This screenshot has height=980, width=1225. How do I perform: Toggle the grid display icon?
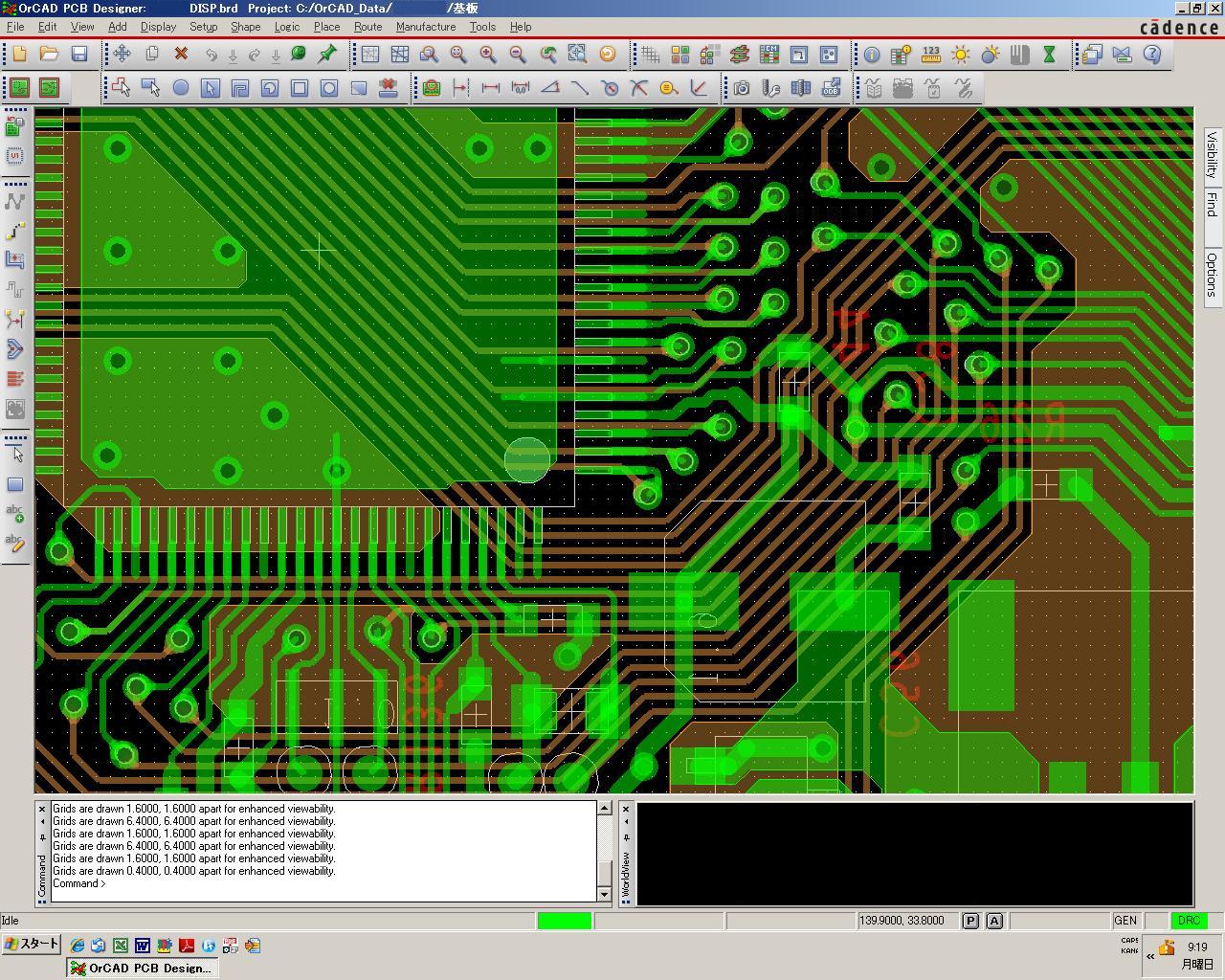tap(651, 55)
